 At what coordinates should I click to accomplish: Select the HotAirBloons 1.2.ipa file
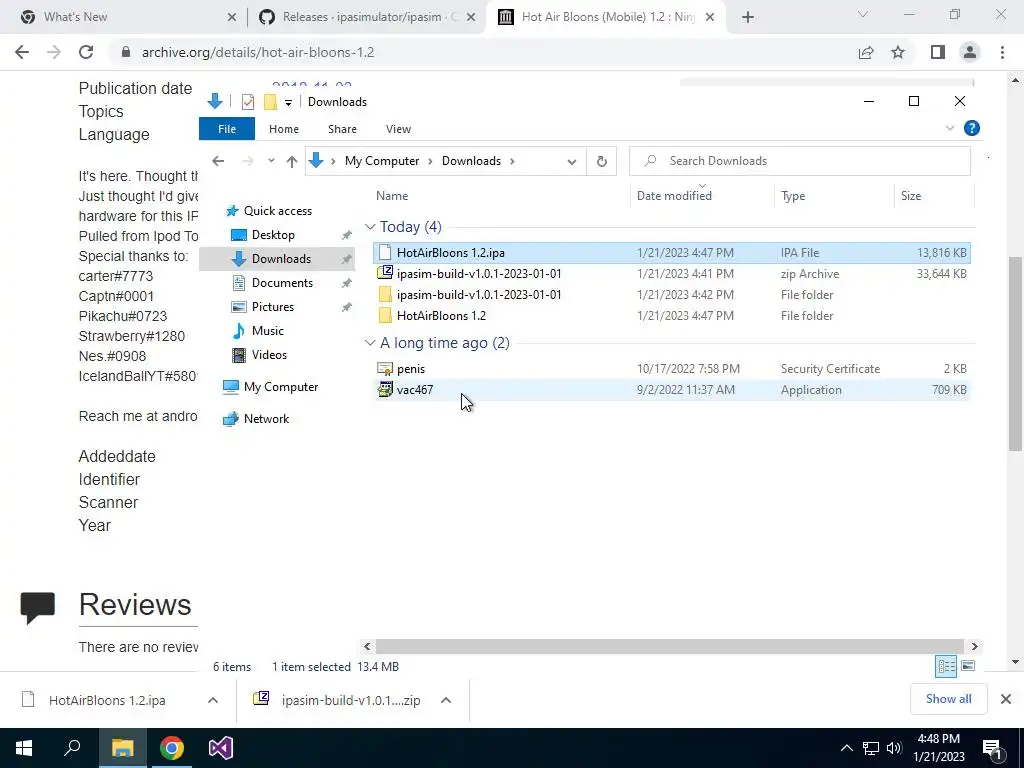671,253
